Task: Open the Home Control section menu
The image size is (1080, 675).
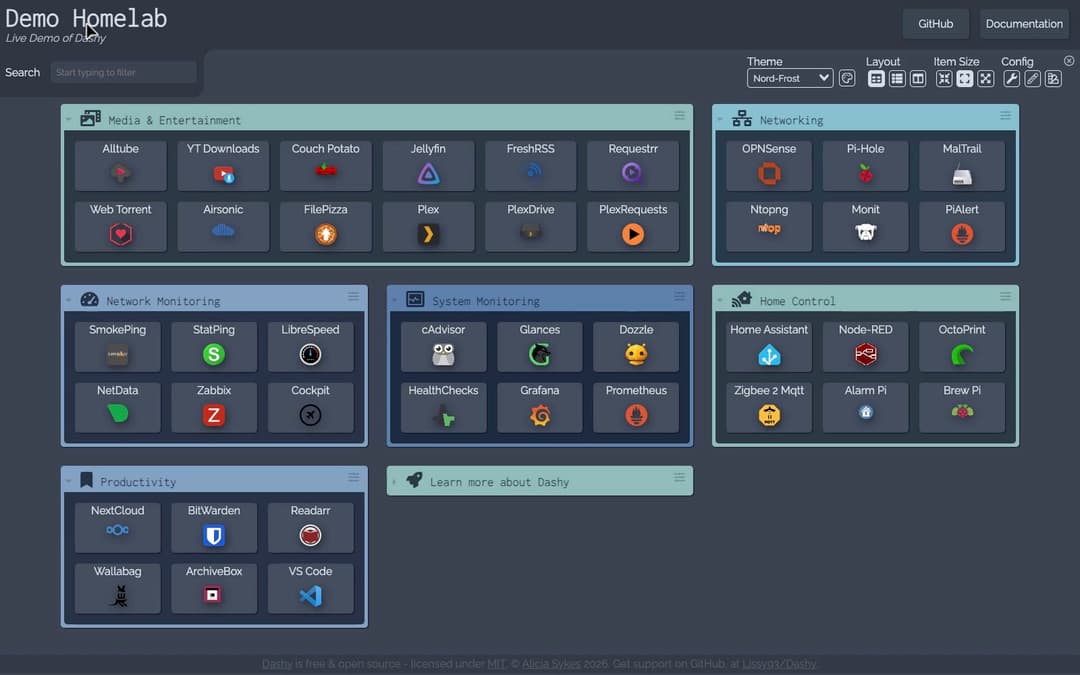Action: (x=1005, y=296)
